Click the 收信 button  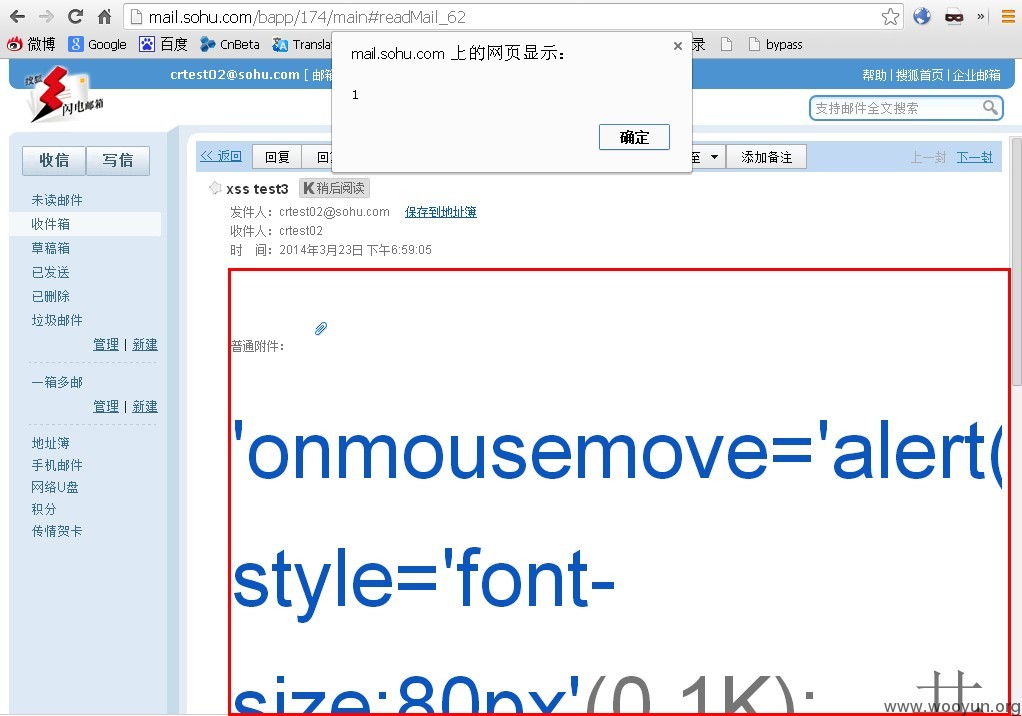point(54,160)
